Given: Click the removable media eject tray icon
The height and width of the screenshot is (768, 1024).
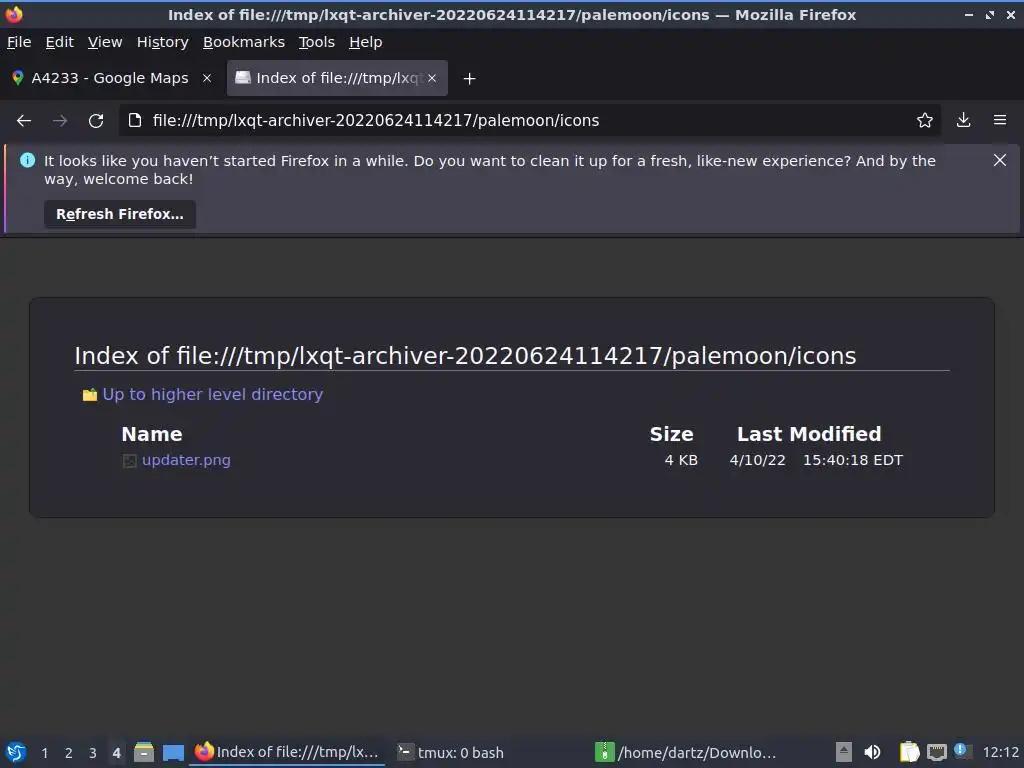Looking at the screenshot, I should click(844, 752).
